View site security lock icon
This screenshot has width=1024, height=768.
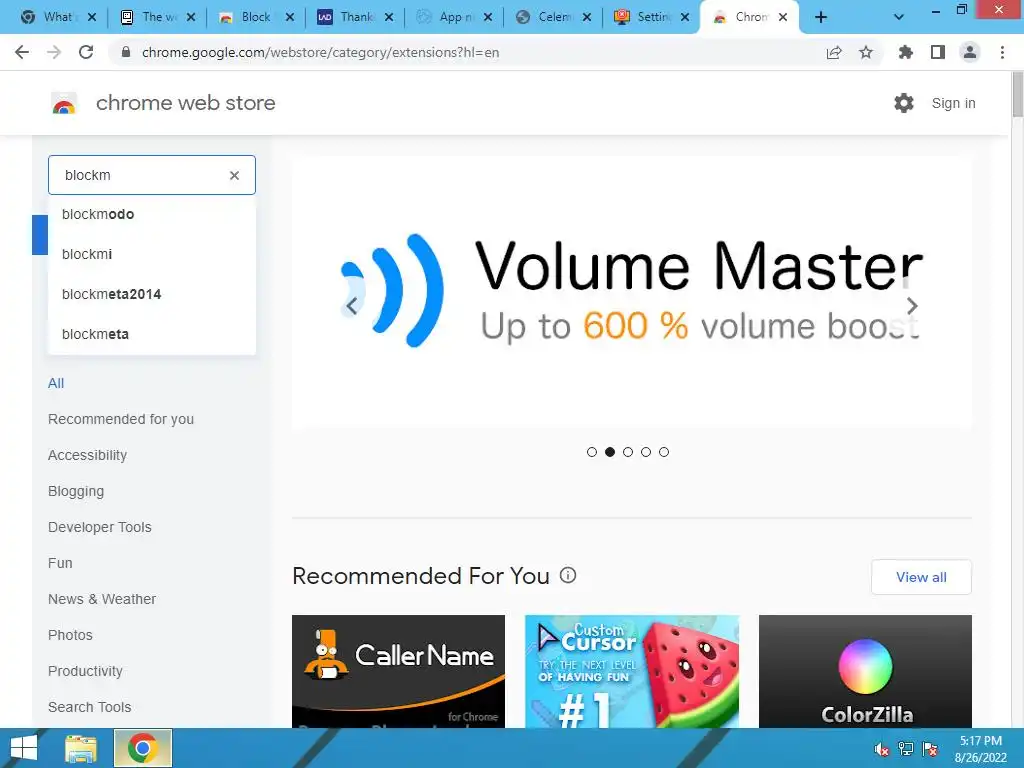(126, 52)
